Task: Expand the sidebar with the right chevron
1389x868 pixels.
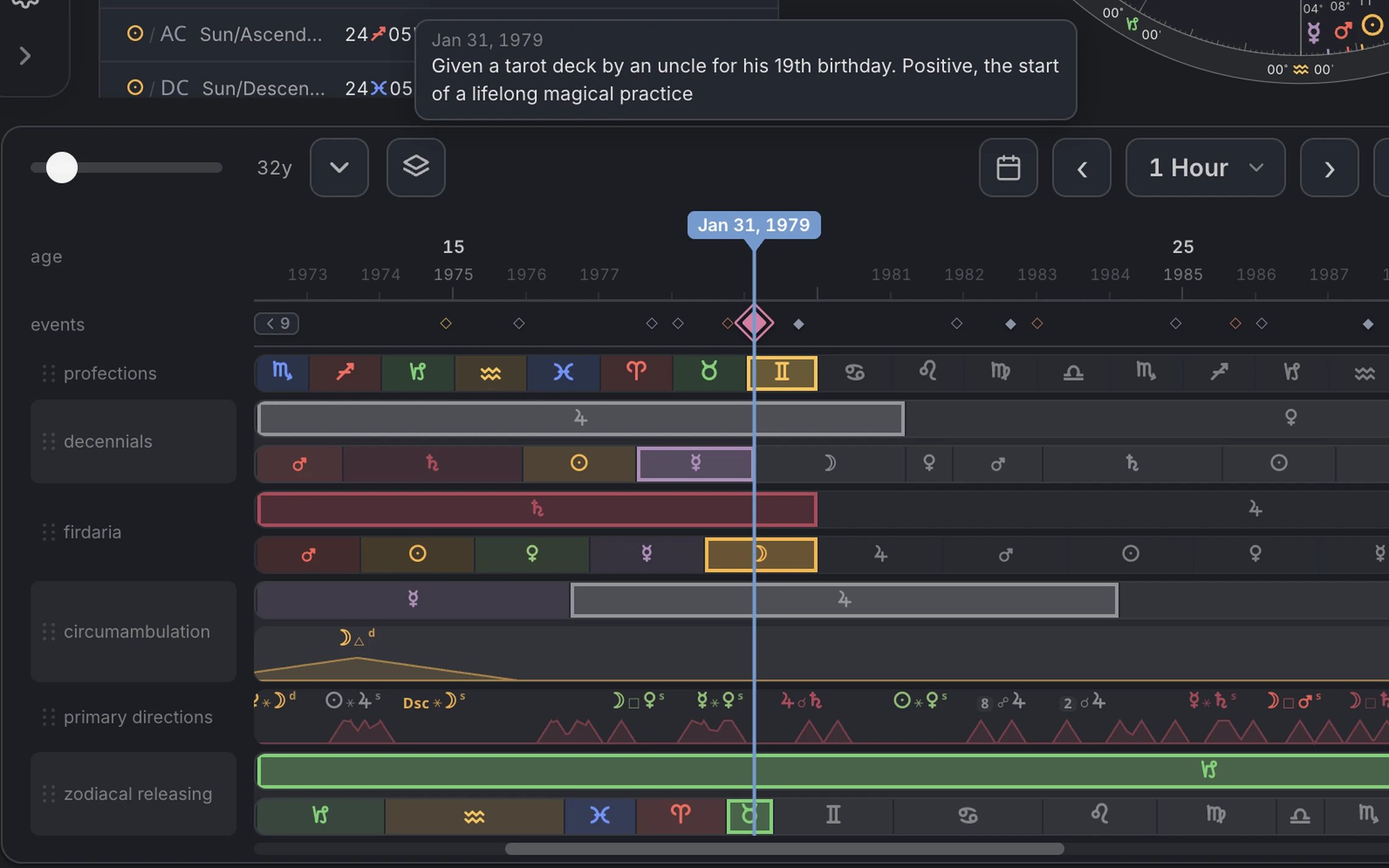Action: point(25,55)
